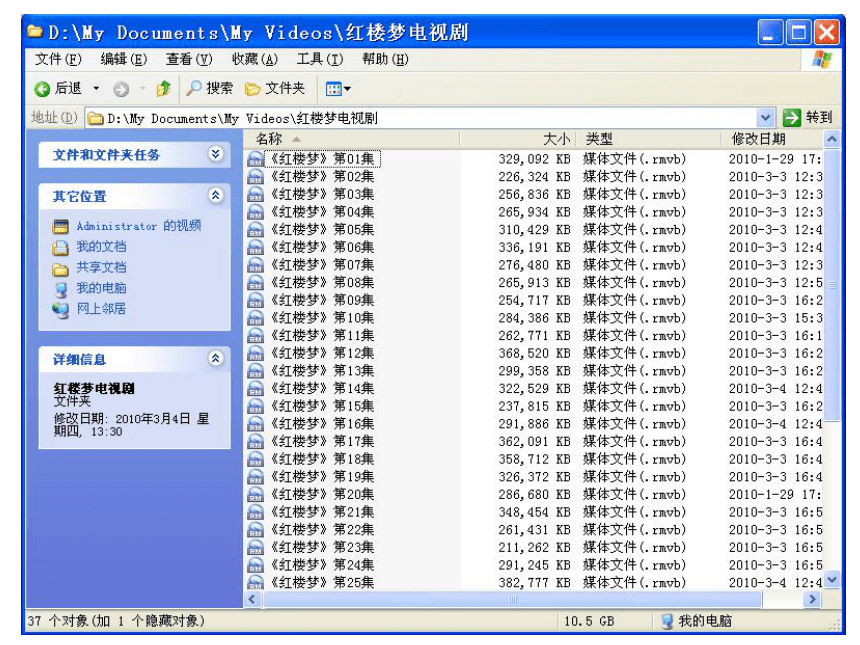Click the horizontal scrollbar right arrow
Screen dimensions: 860x645
(813, 599)
